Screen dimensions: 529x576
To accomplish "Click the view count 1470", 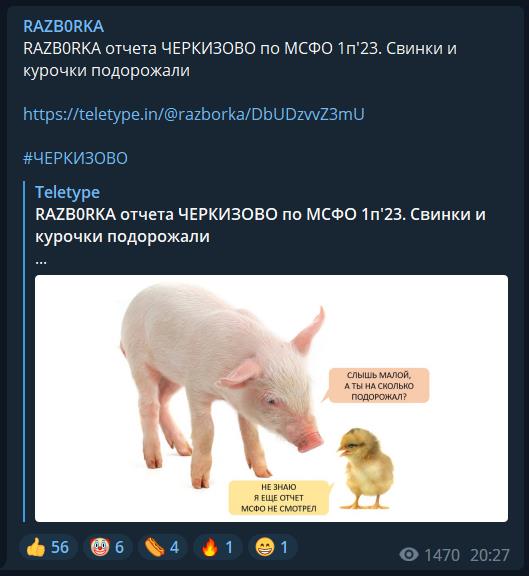I will pyautogui.click(x=442, y=555).
